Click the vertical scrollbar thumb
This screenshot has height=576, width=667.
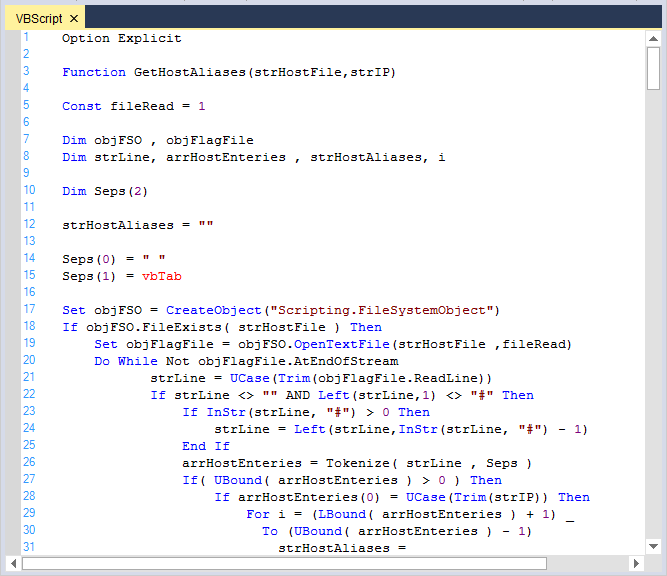tap(653, 68)
